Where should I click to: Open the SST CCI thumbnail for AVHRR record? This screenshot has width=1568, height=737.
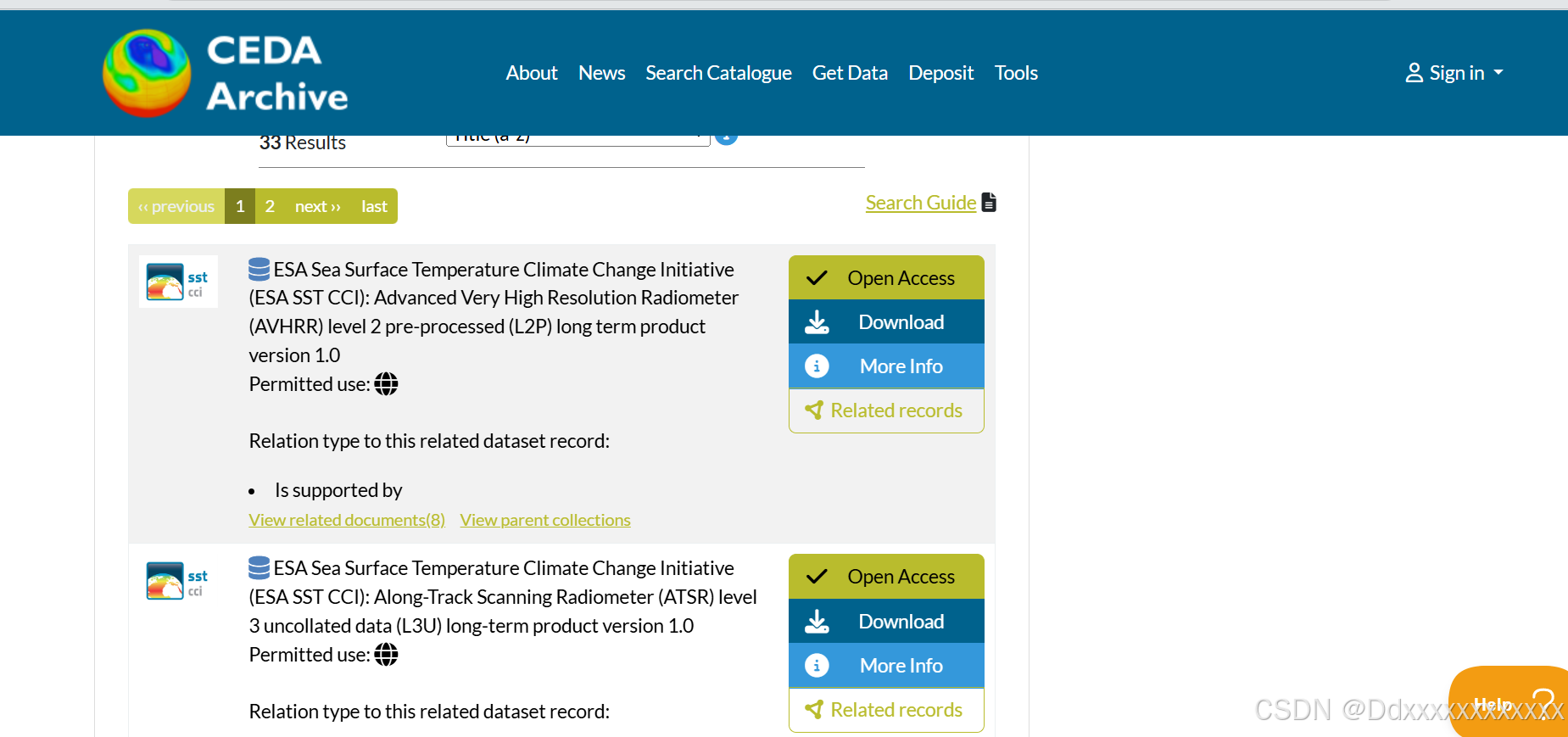click(178, 282)
